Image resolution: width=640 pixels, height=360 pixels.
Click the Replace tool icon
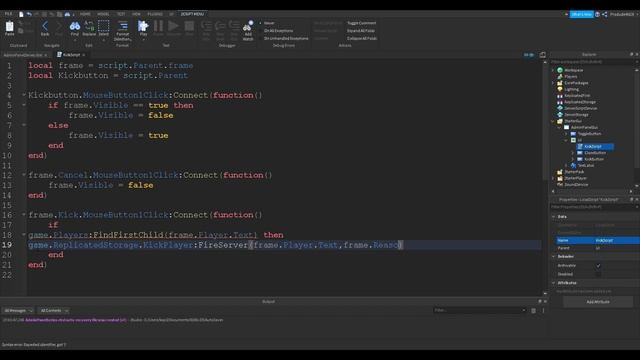89,27
